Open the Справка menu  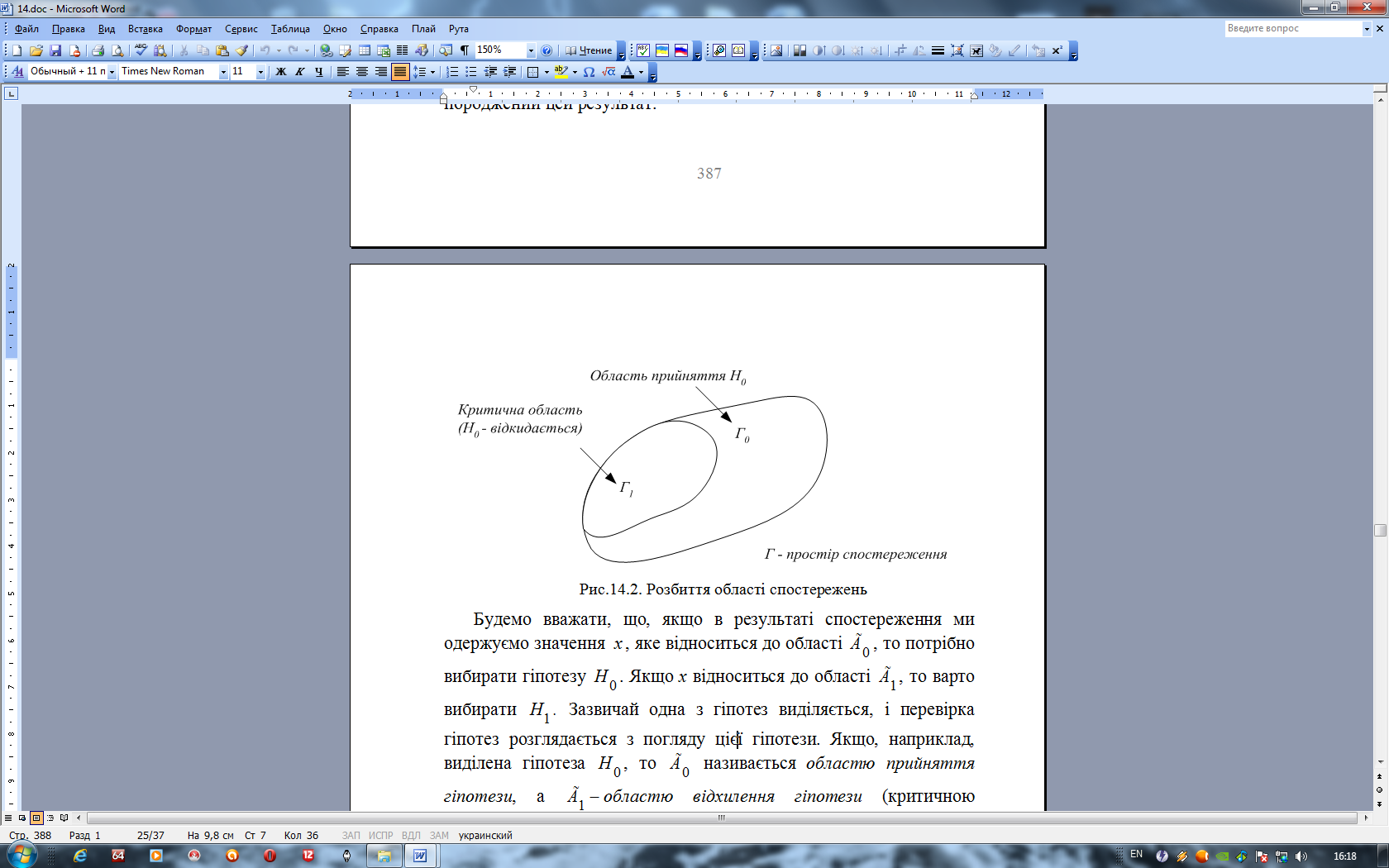point(379,29)
